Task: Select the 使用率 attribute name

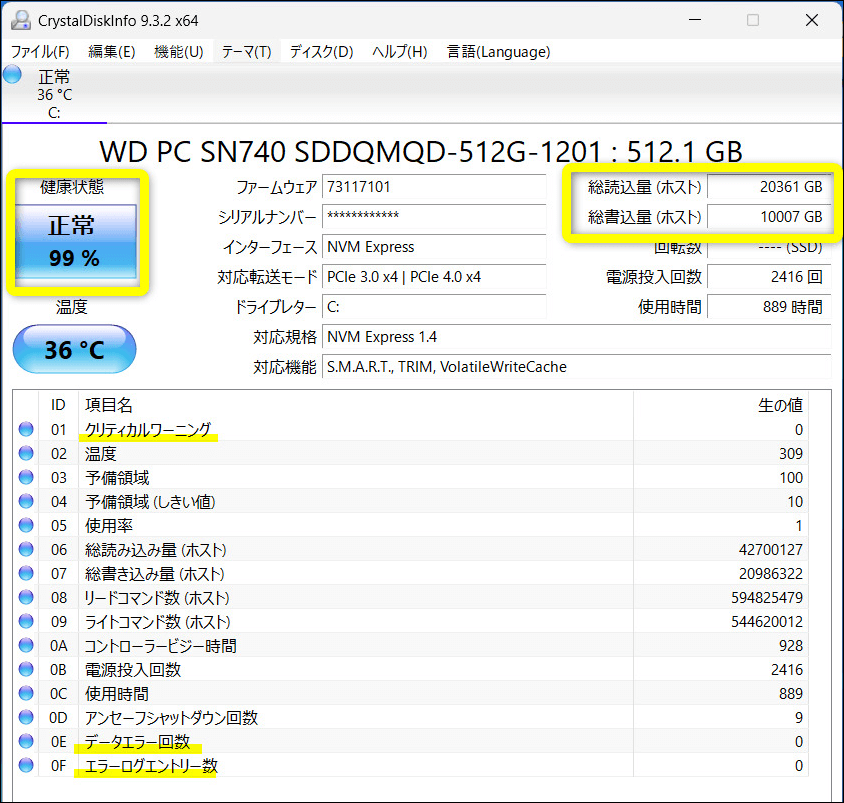Action: click(x=109, y=525)
